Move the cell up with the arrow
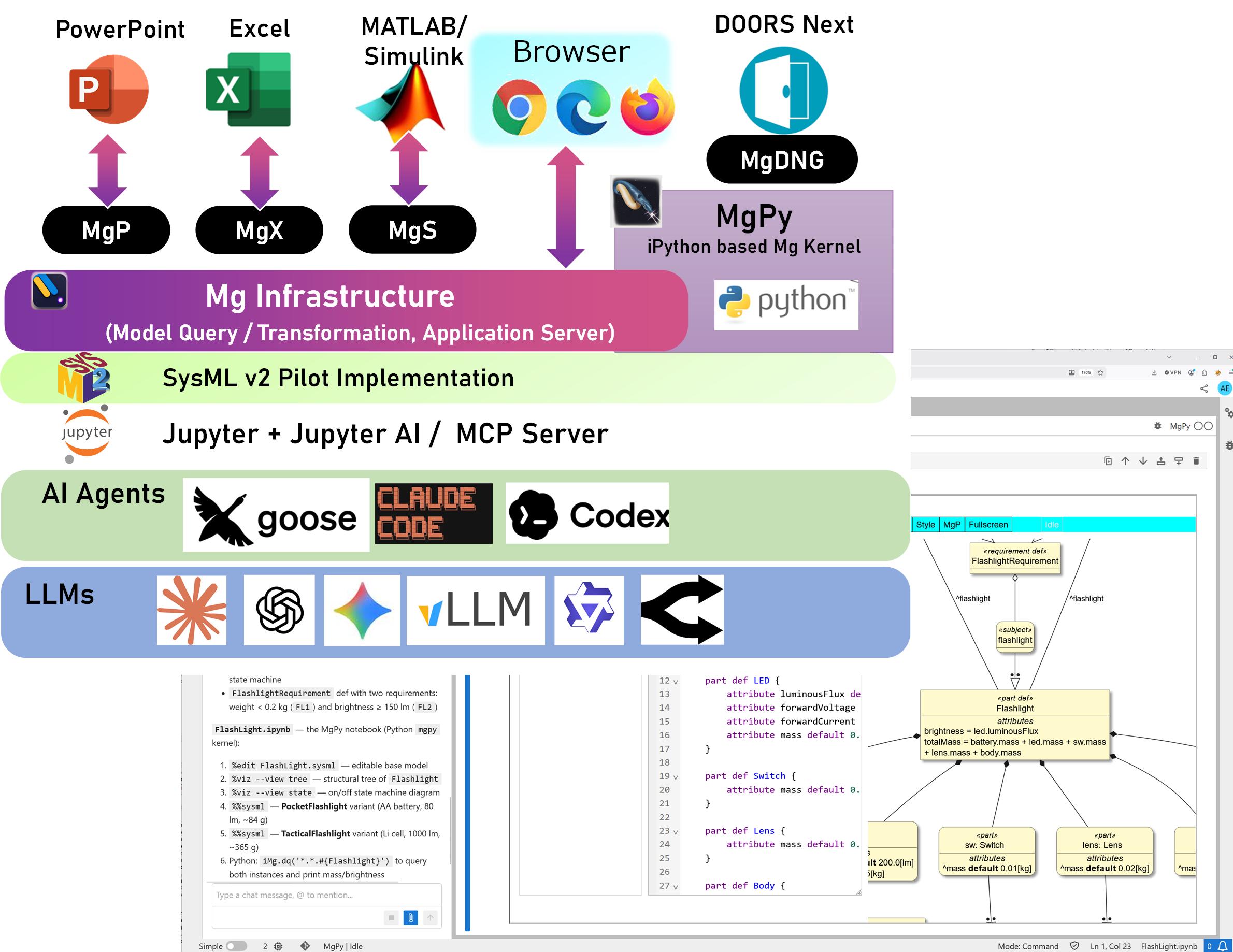This screenshot has height=952, width=1233. (x=1125, y=461)
